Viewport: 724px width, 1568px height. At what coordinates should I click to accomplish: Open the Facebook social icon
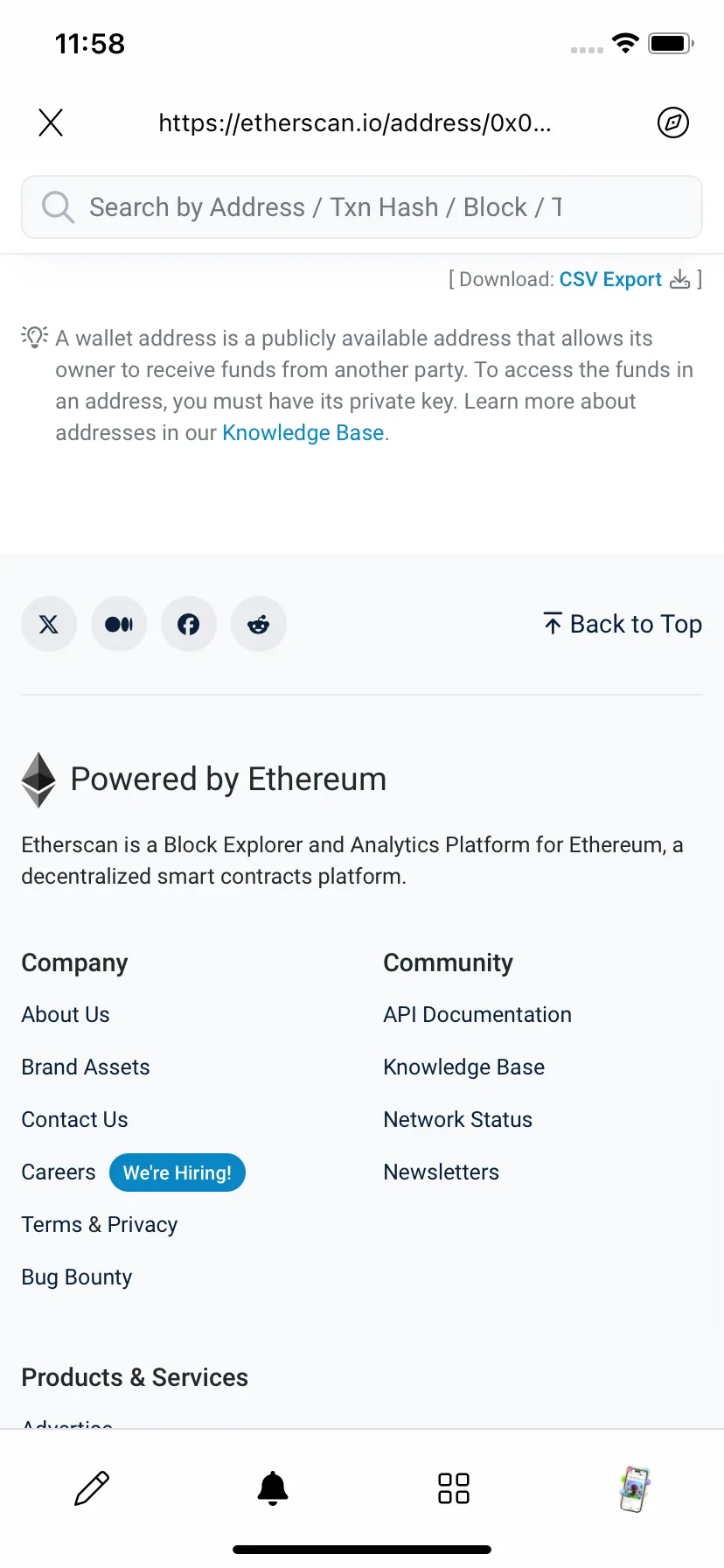coord(189,624)
